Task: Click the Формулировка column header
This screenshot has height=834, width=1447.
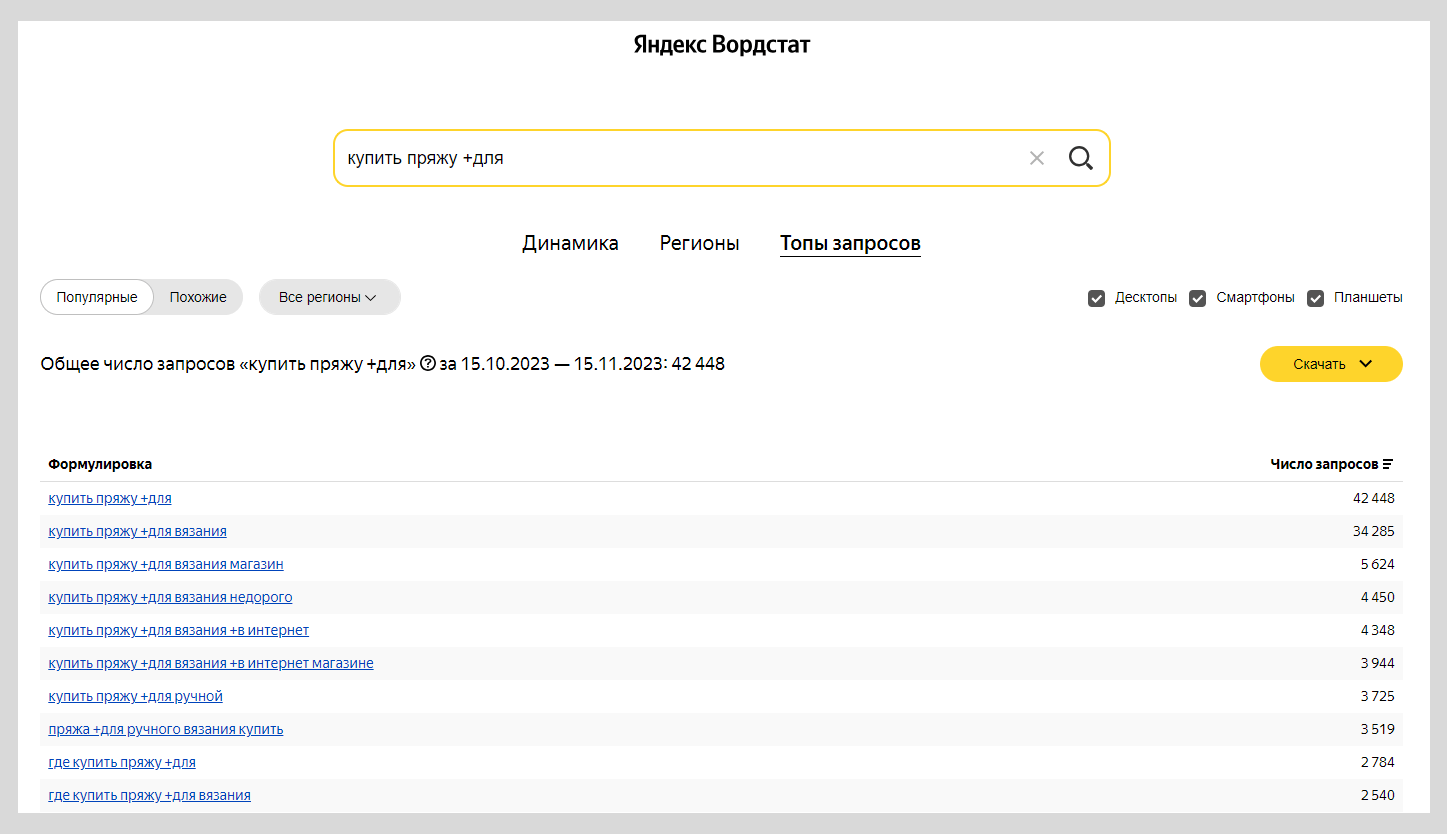Action: [100, 464]
